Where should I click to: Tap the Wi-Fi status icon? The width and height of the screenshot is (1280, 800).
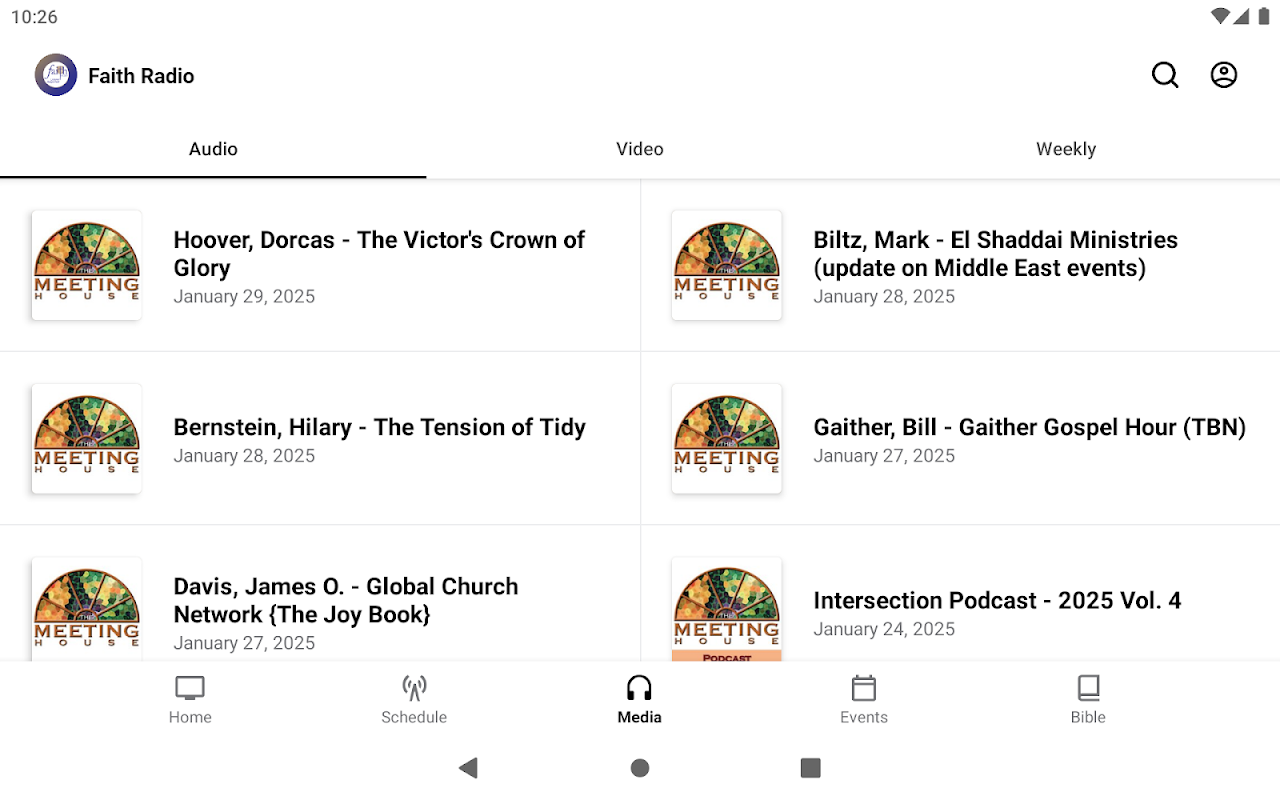coord(1219,16)
